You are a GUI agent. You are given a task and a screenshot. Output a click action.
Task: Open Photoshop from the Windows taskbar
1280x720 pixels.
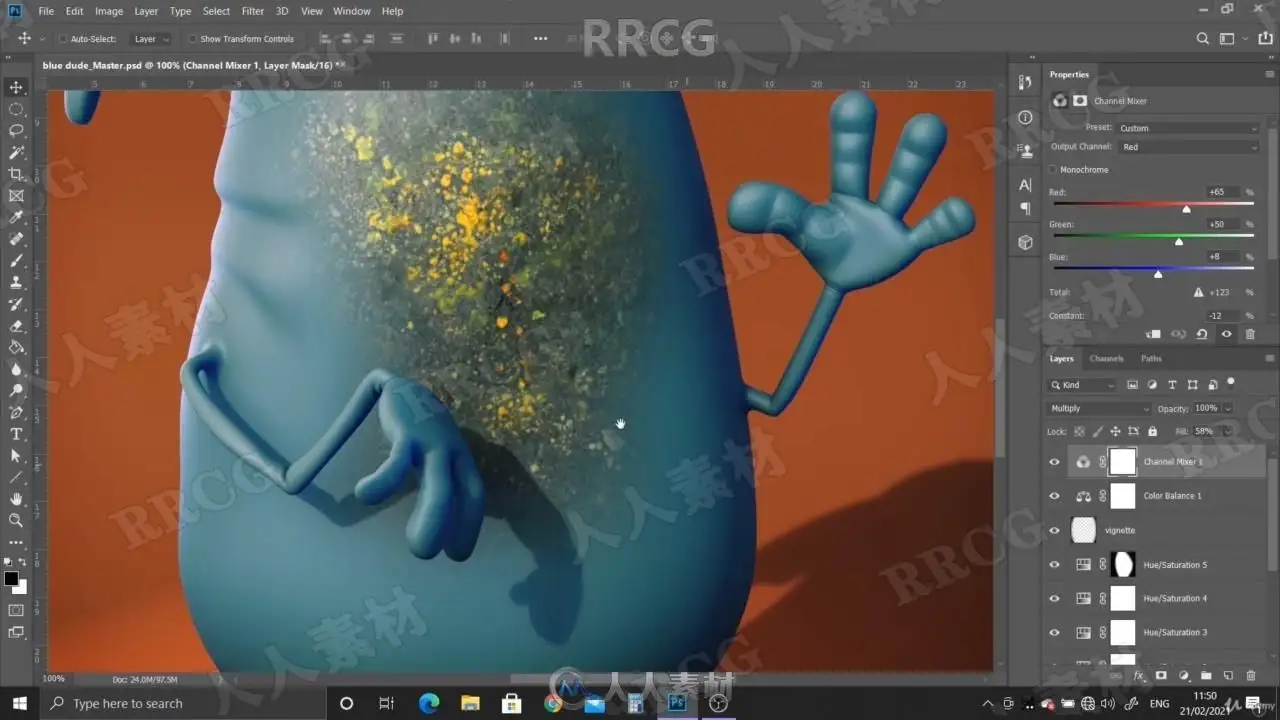(x=676, y=703)
